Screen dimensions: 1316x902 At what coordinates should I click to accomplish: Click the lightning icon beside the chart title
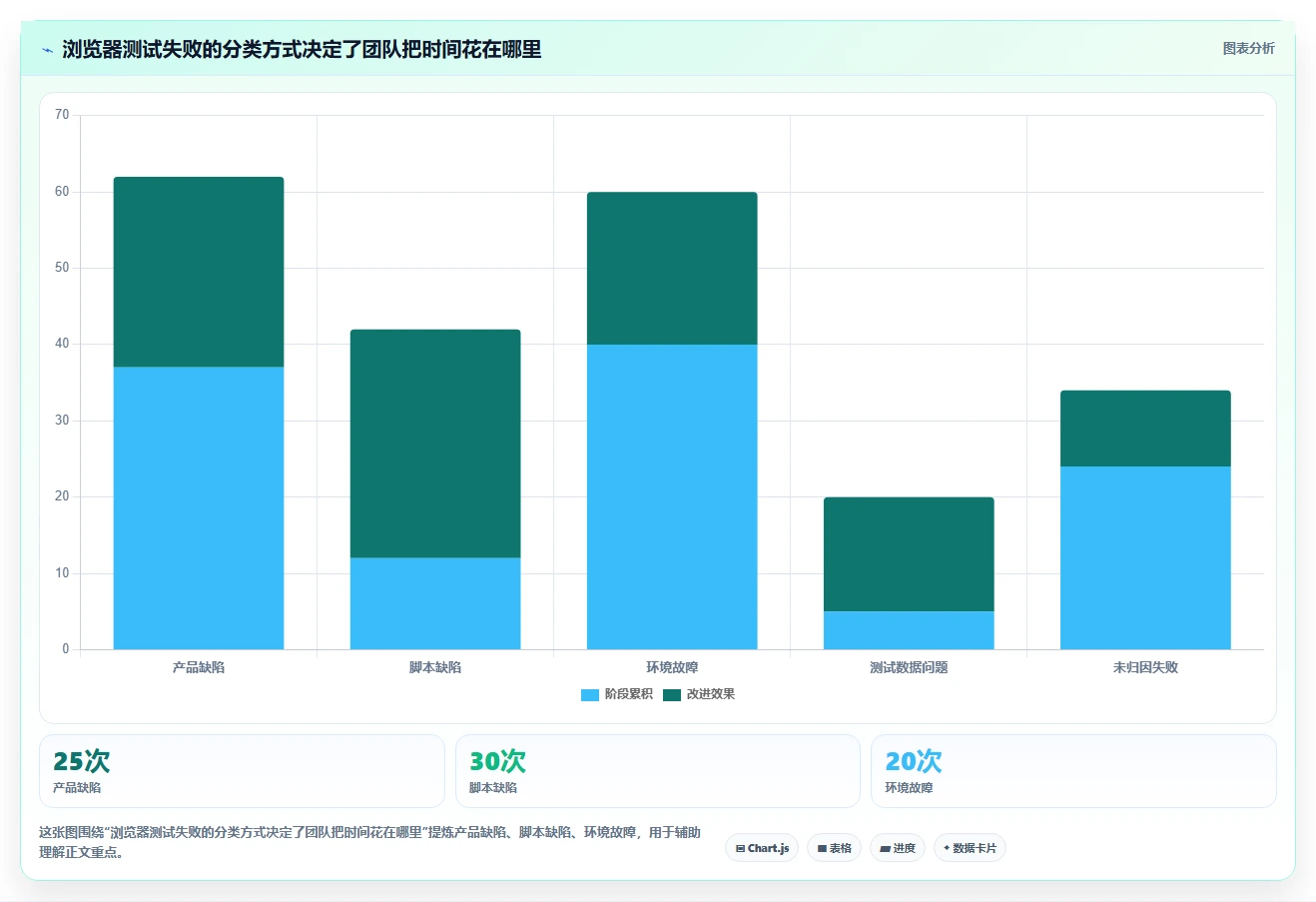pyautogui.click(x=47, y=50)
